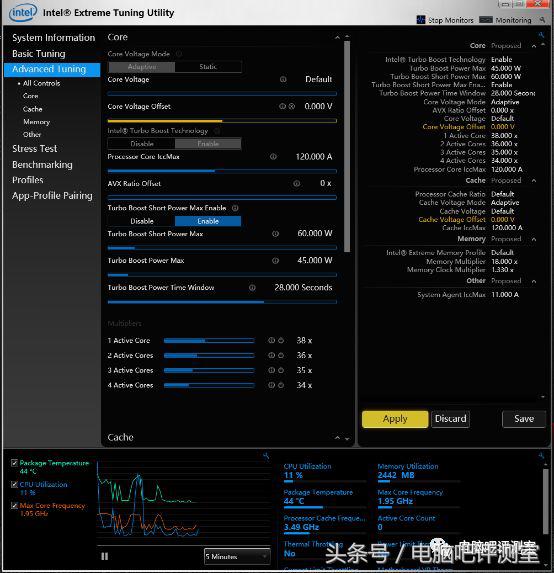Click wrench icon above proposed settings panel
Image resolution: width=554 pixels, height=573 pixels.
pyautogui.click(x=541, y=35)
